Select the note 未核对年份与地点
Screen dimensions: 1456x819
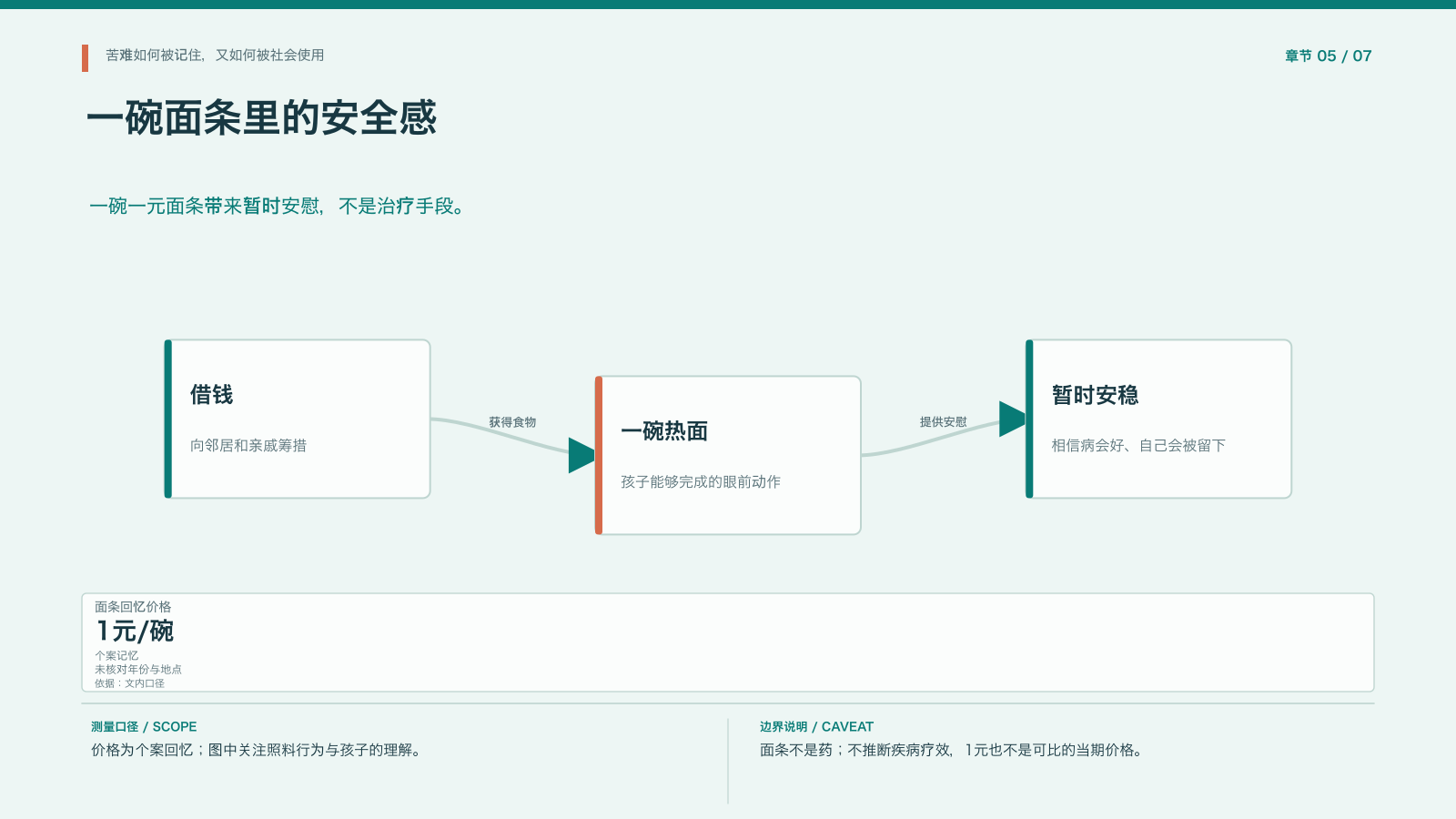[x=138, y=669]
